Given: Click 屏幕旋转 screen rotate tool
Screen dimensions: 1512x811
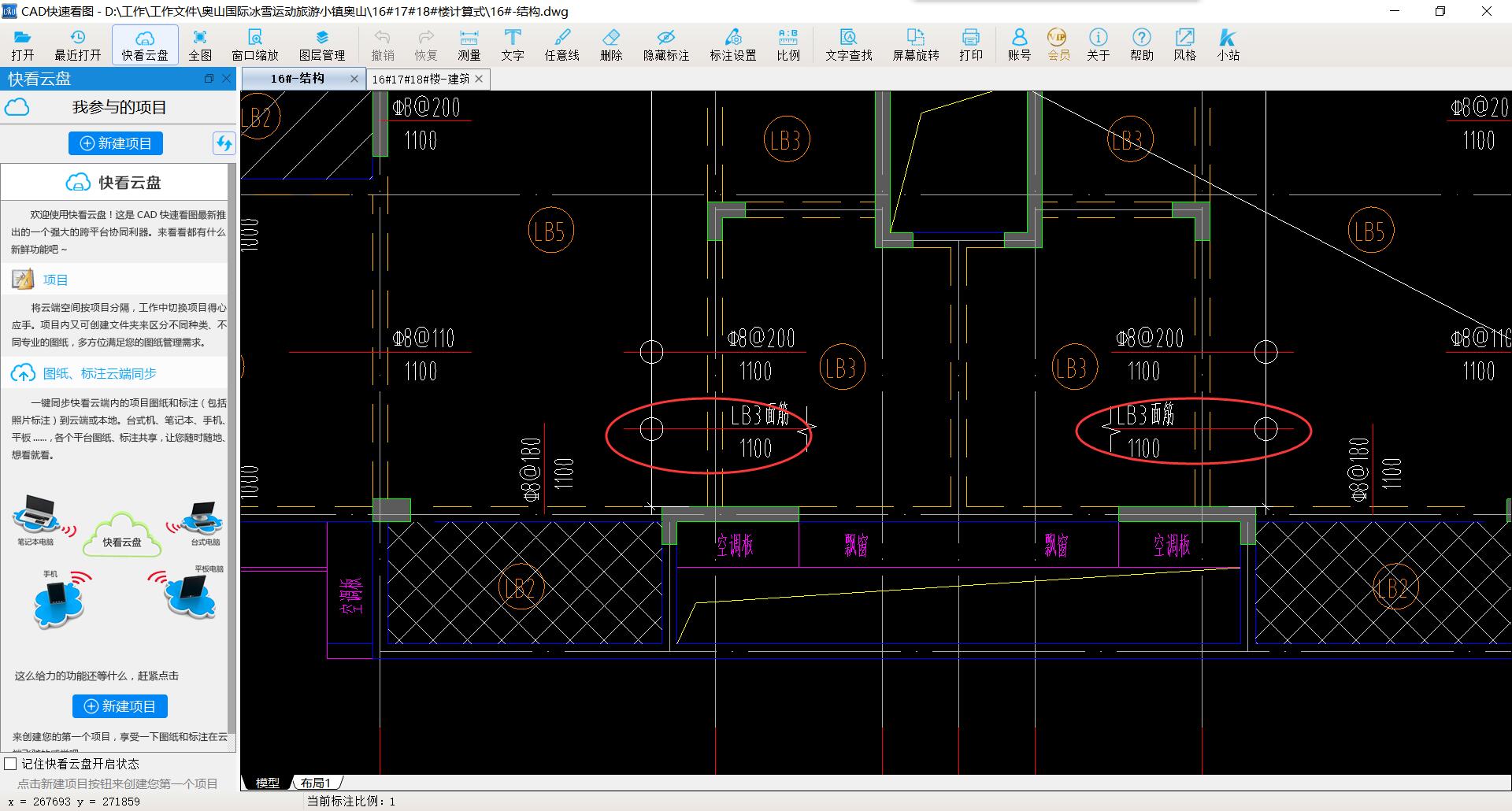Looking at the screenshot, I should [x=916, y=45].
